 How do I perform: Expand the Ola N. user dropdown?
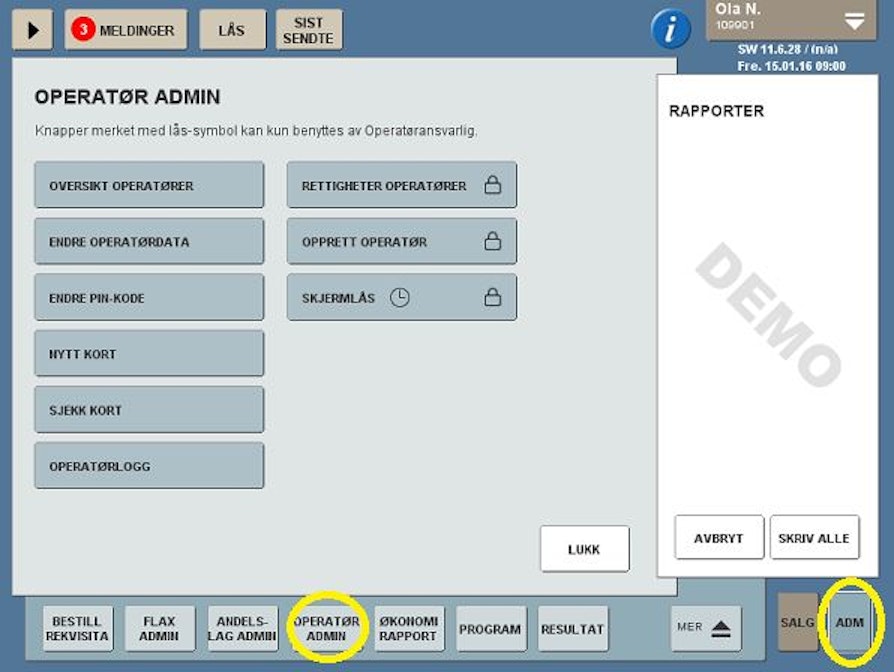pos(853,21)
